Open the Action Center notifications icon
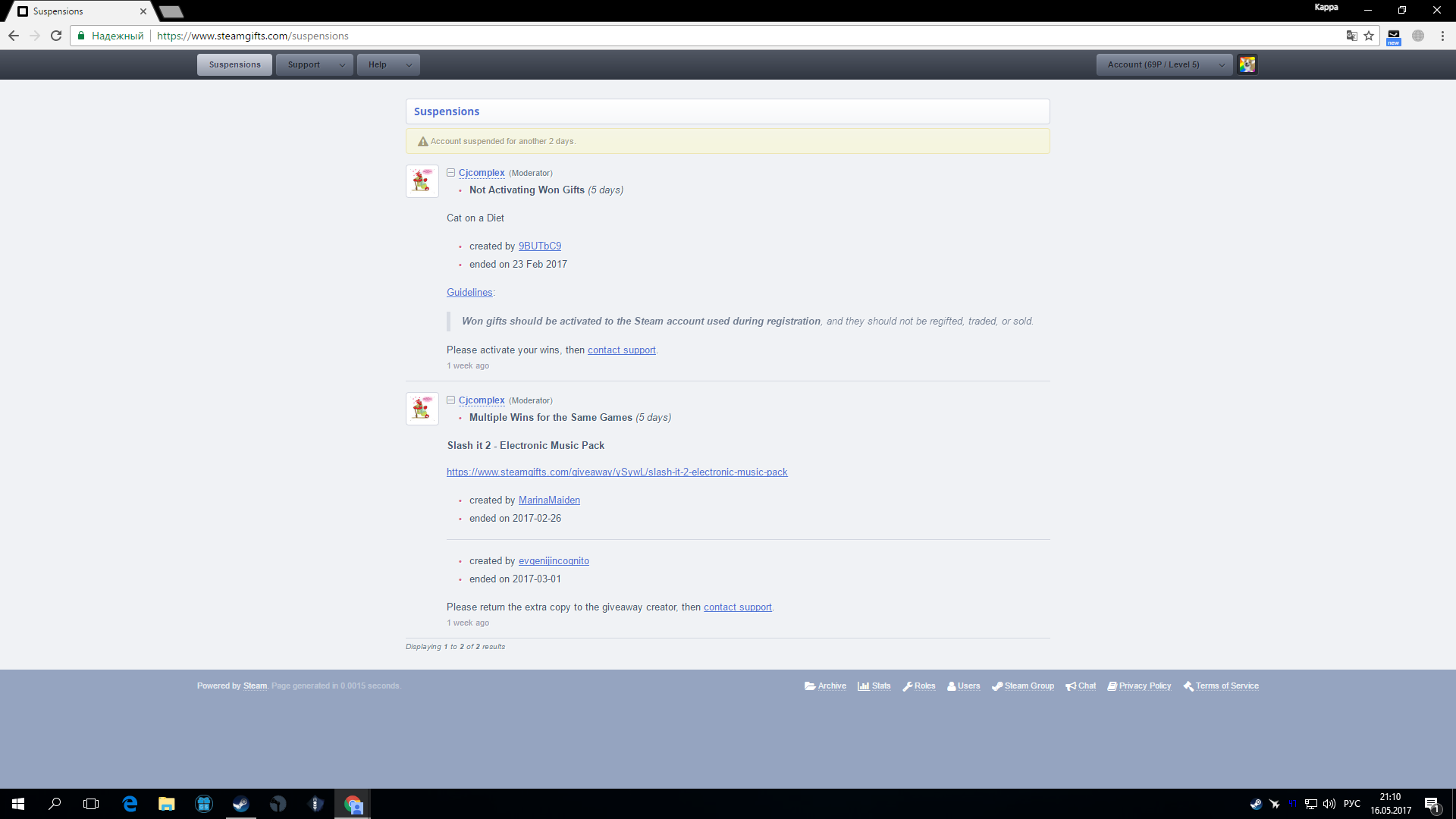This screenshot has width=1456, height=819. click(1432, 804)
